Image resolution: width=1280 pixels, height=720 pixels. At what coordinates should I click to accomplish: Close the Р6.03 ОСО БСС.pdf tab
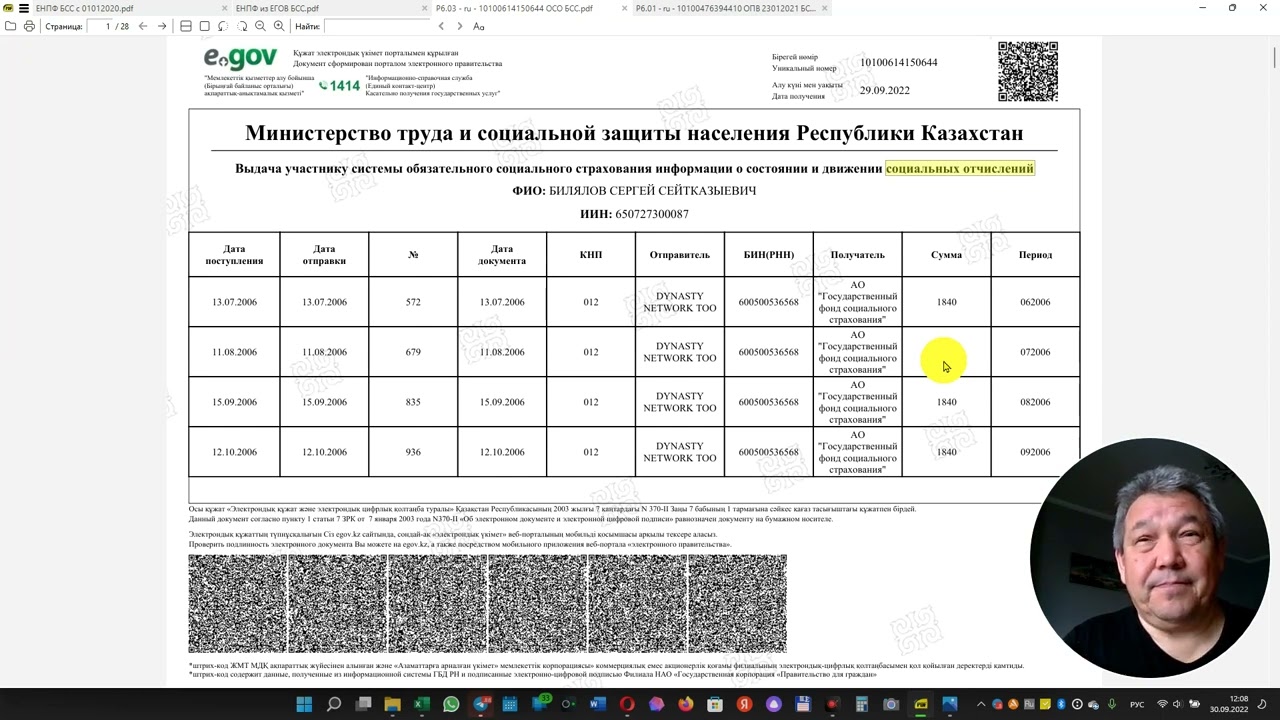click(624, 8)
